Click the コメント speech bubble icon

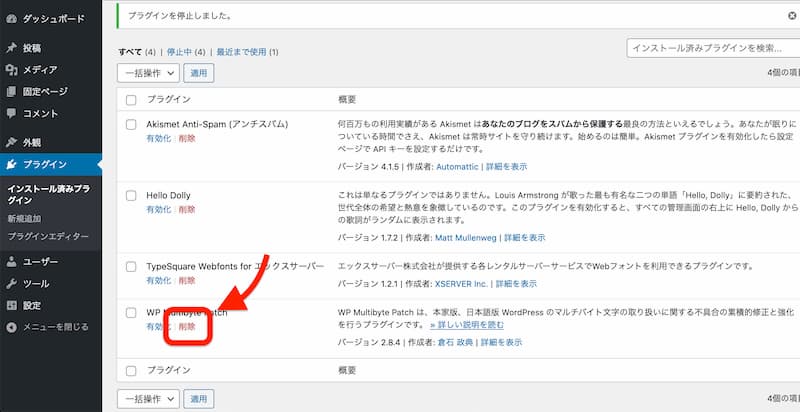point(11,113)
